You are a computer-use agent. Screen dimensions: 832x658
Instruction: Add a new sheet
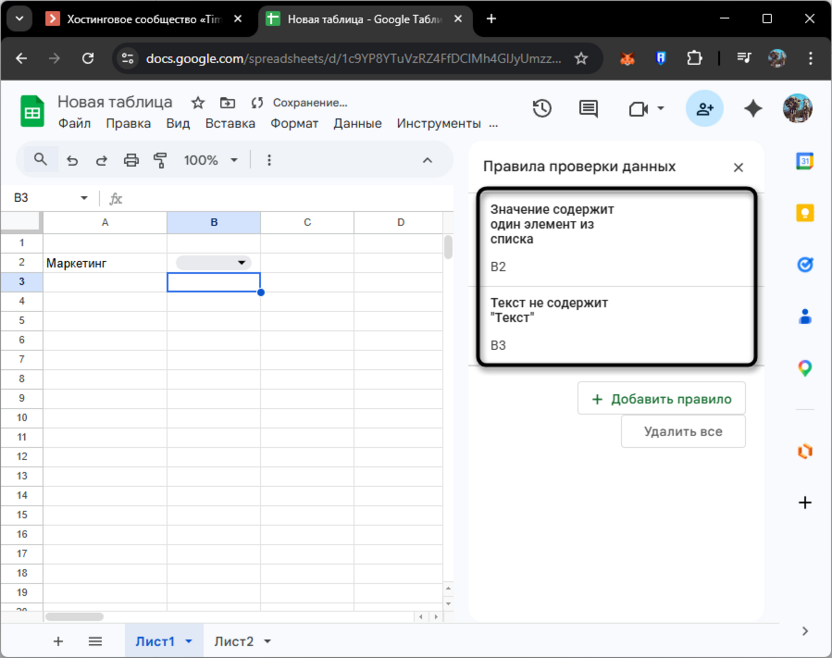click(58, 642)
